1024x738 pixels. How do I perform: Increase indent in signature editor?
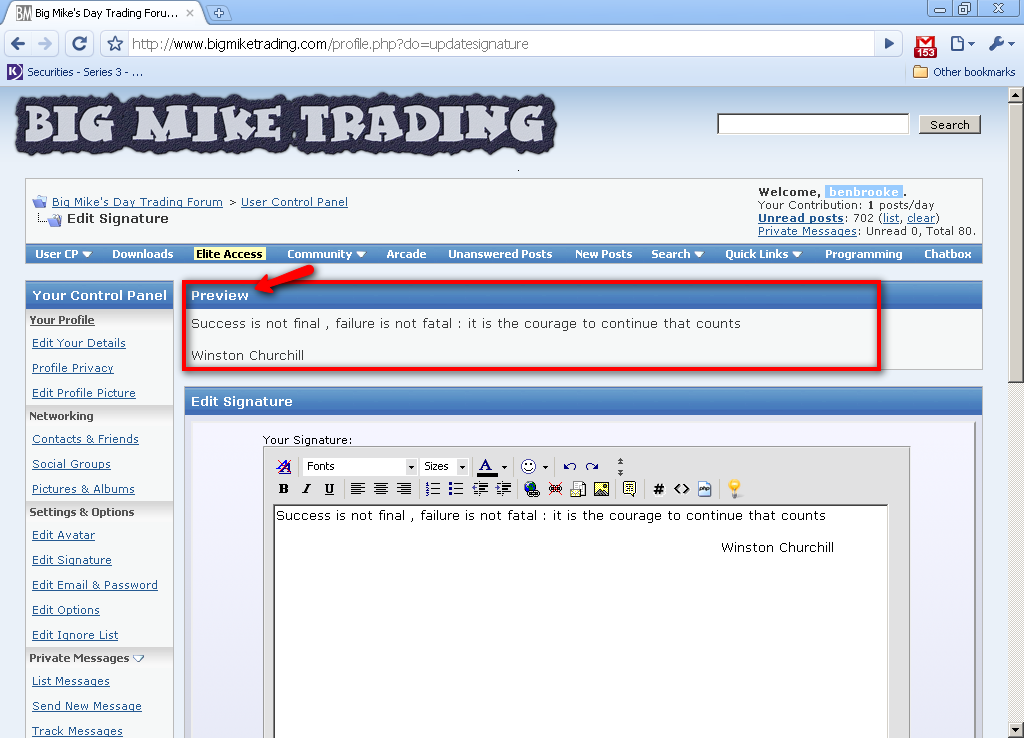point(504,489)
